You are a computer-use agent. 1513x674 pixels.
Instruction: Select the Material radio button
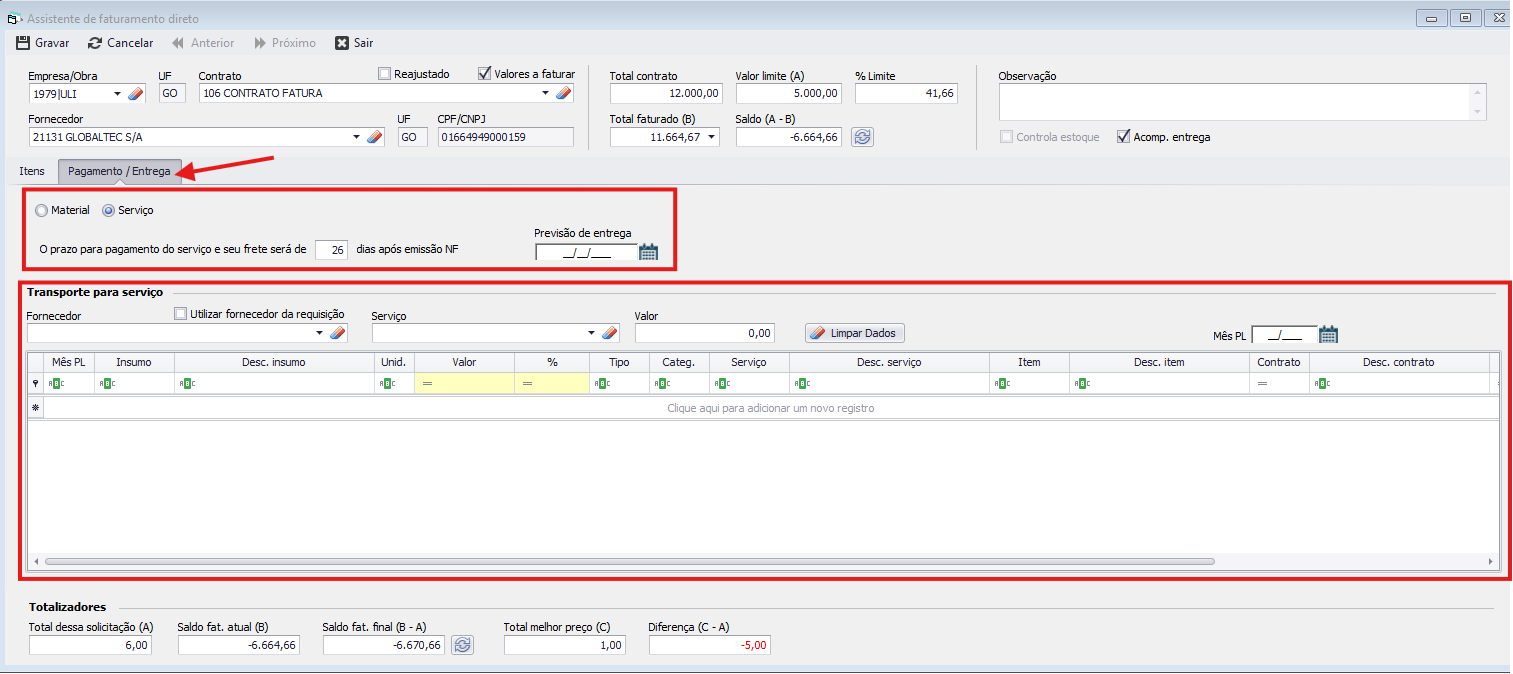[41, 211]
